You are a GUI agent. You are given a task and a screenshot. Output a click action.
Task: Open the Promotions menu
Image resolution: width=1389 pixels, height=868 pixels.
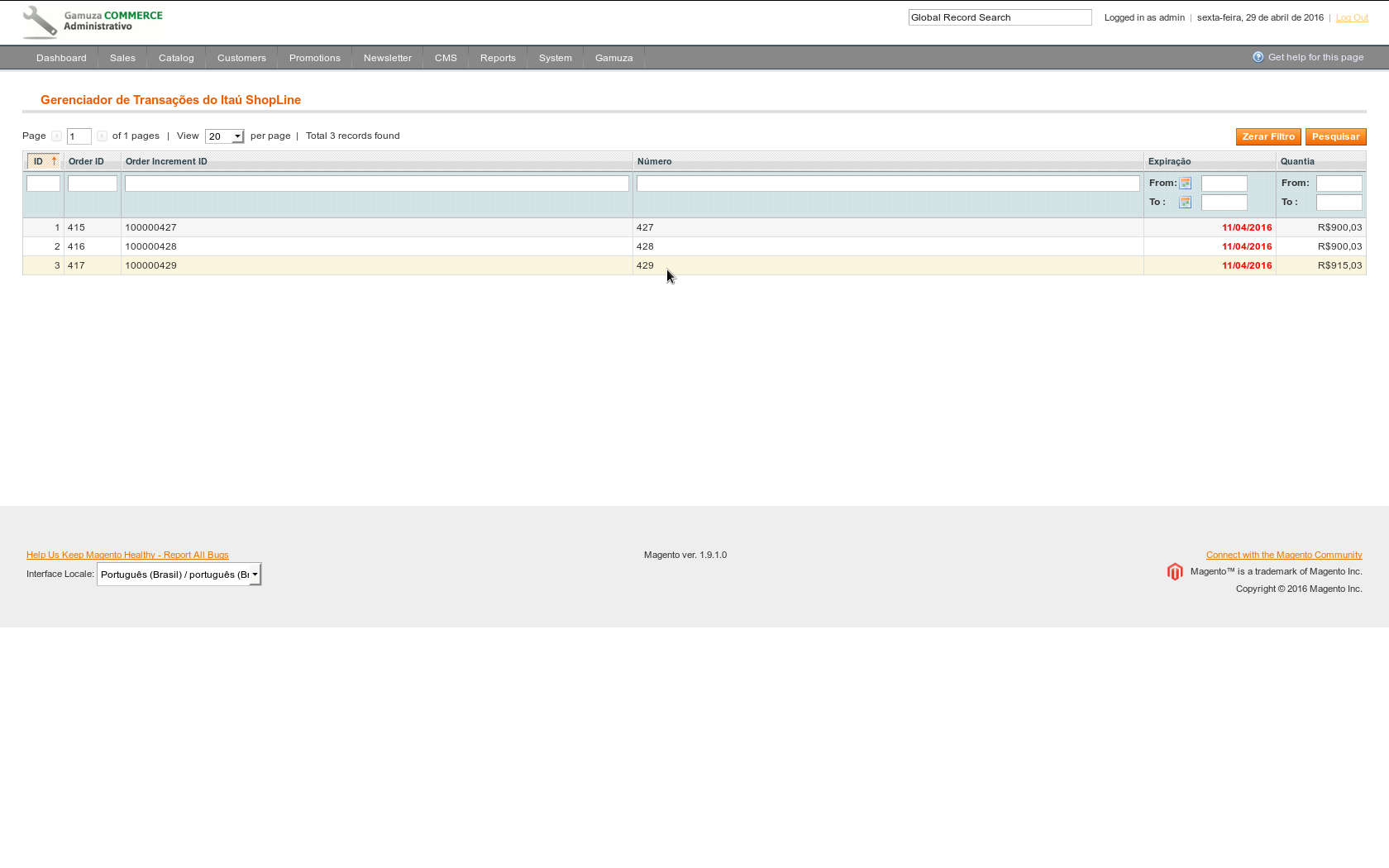(x=315, y=58)
